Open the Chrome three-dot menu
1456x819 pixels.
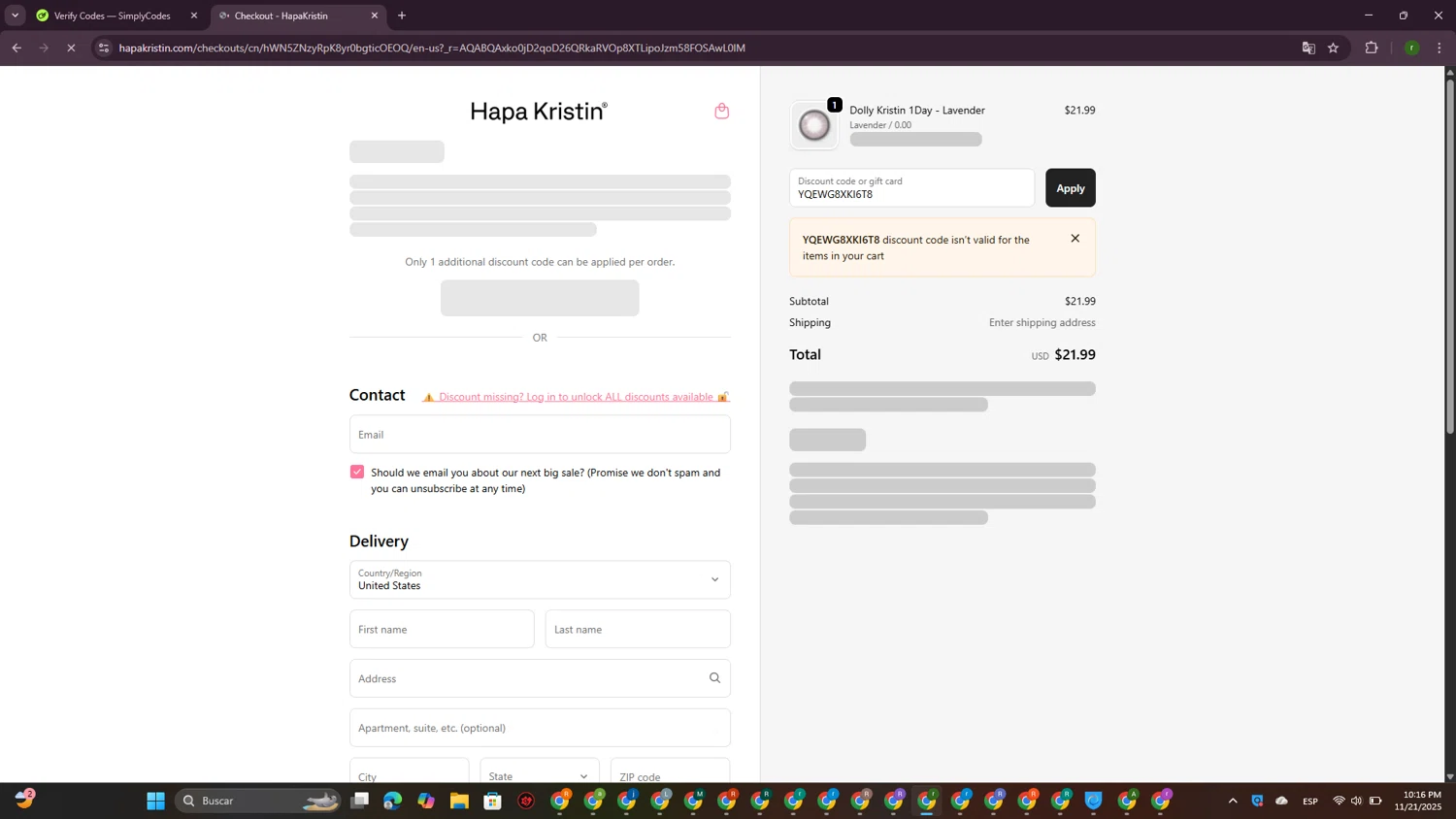point(1439,48)
